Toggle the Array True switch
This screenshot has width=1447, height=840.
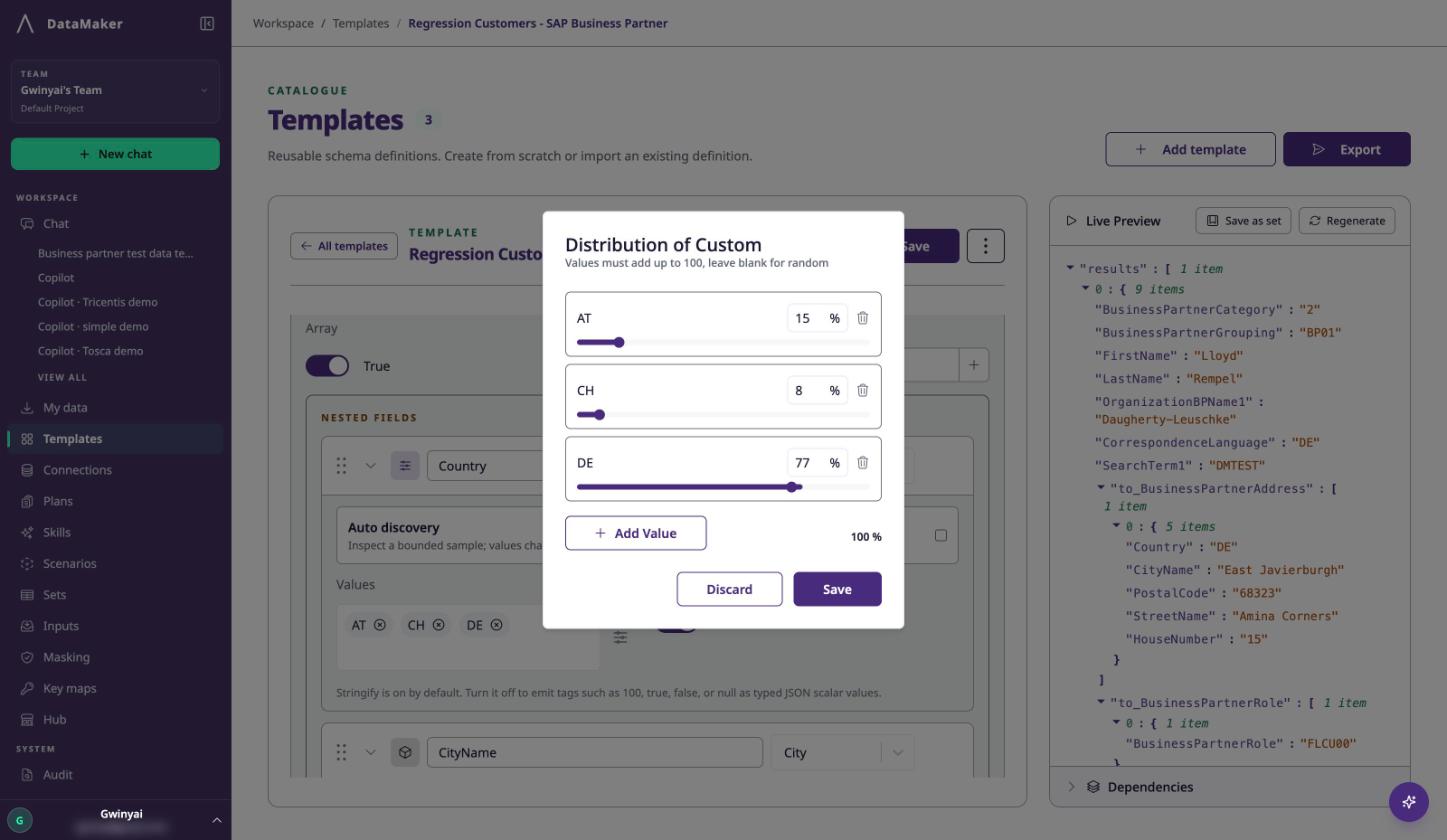pyautogui.click(x=327, y=366)
